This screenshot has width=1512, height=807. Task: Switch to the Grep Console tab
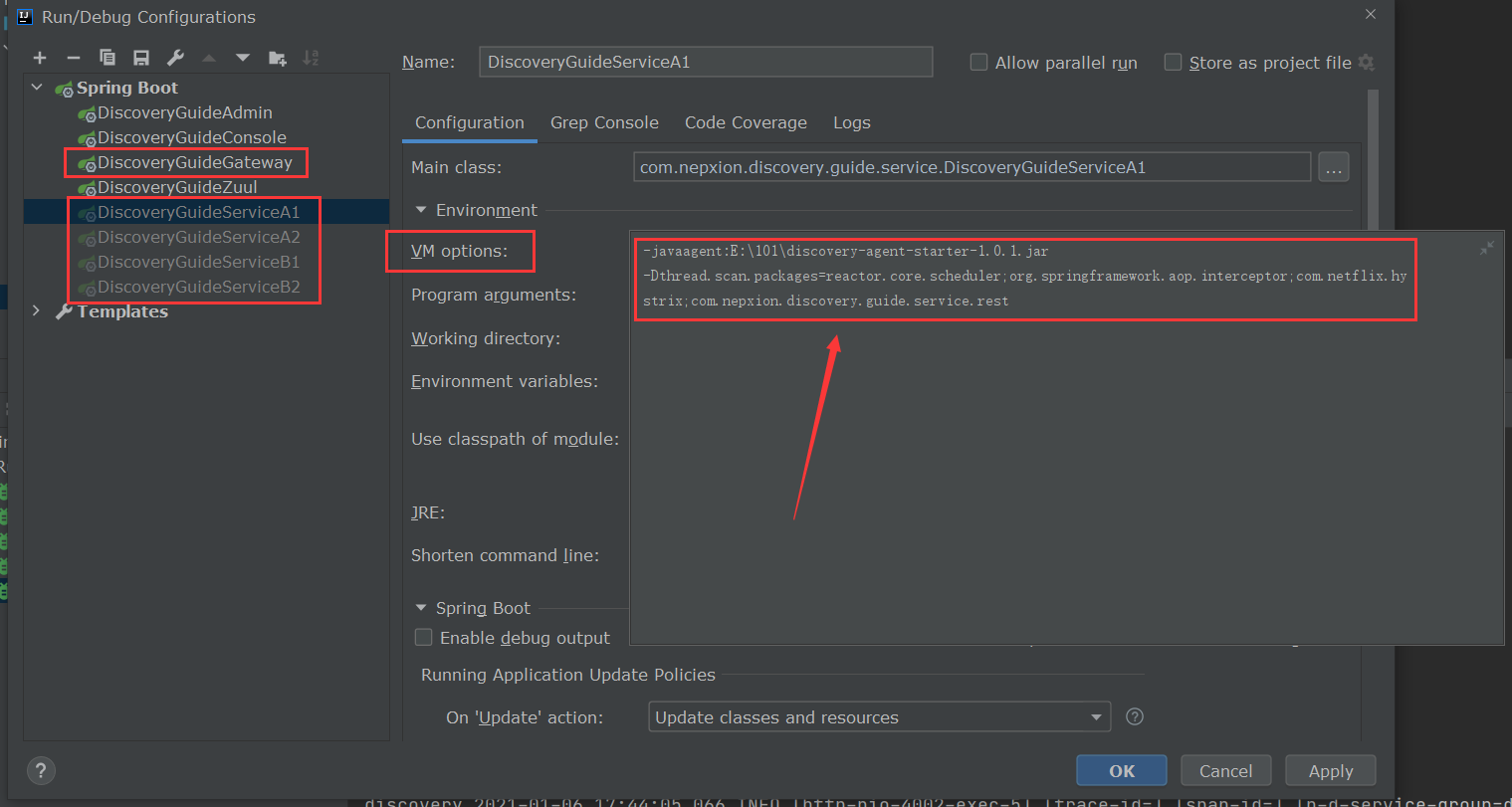tap(603, 122)
